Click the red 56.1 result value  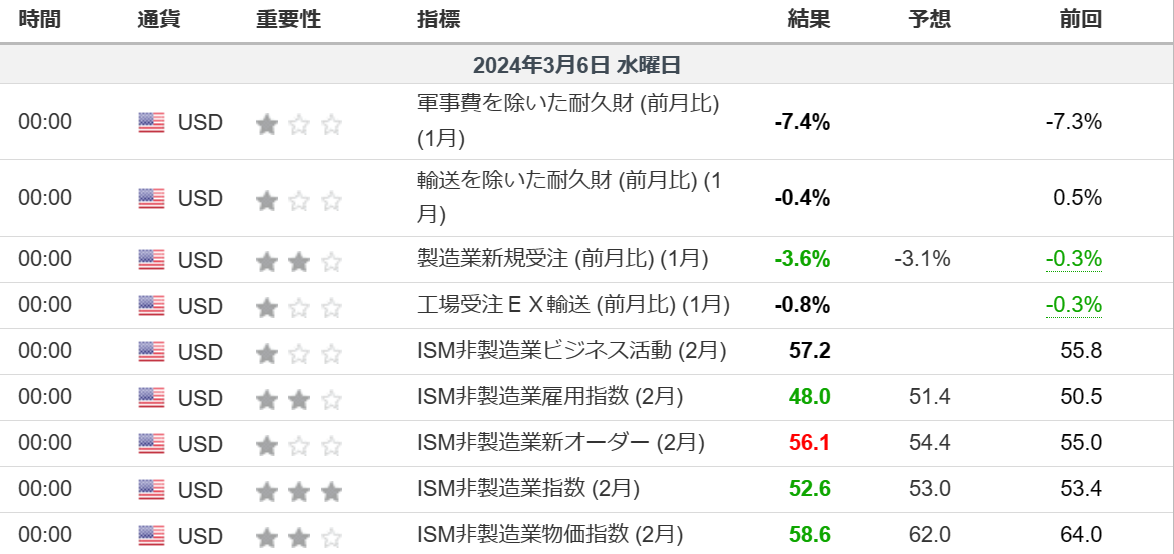pos(809,443)
